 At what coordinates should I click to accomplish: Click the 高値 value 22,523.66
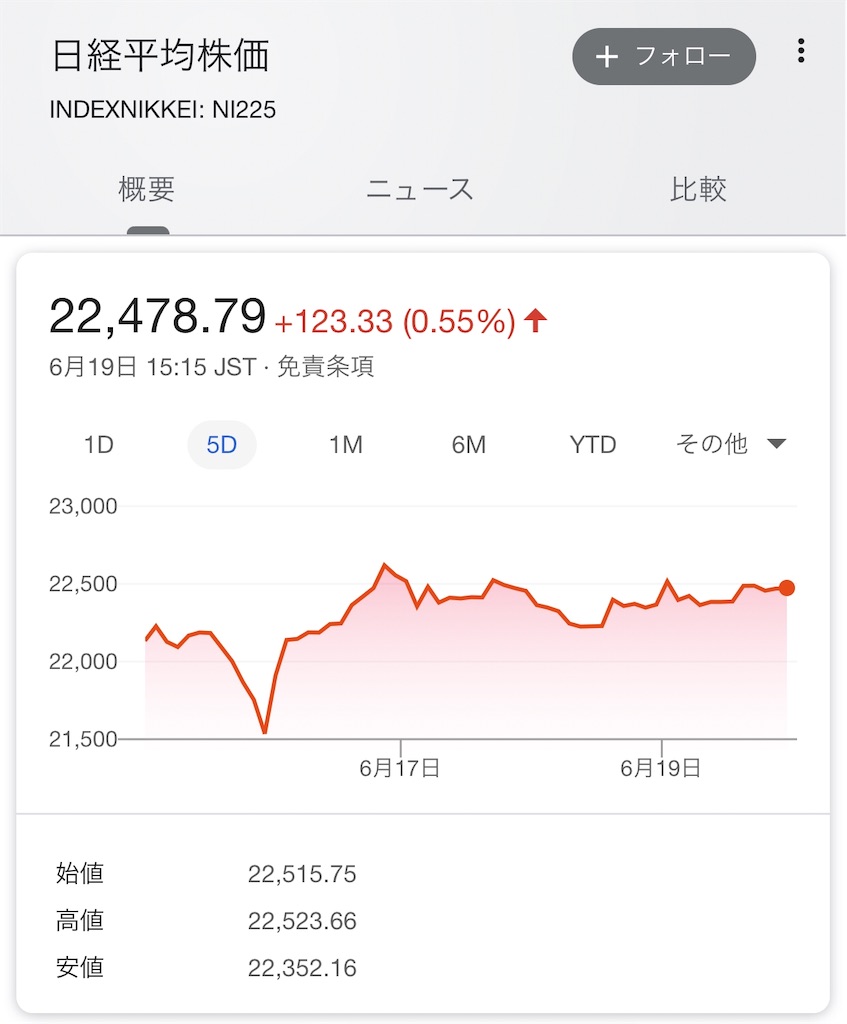pyautogui.click(x=302, y=921)
